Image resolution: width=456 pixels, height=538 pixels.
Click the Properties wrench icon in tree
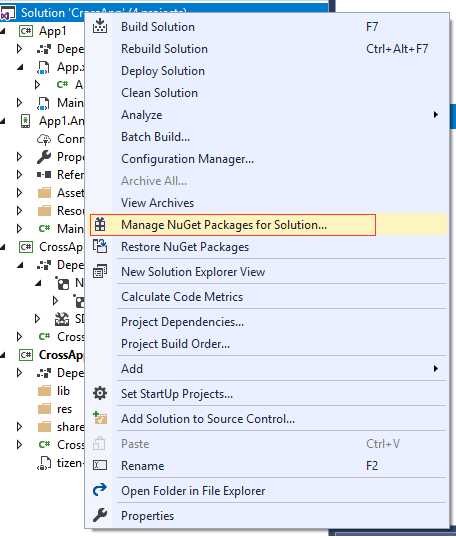(44, 157)
